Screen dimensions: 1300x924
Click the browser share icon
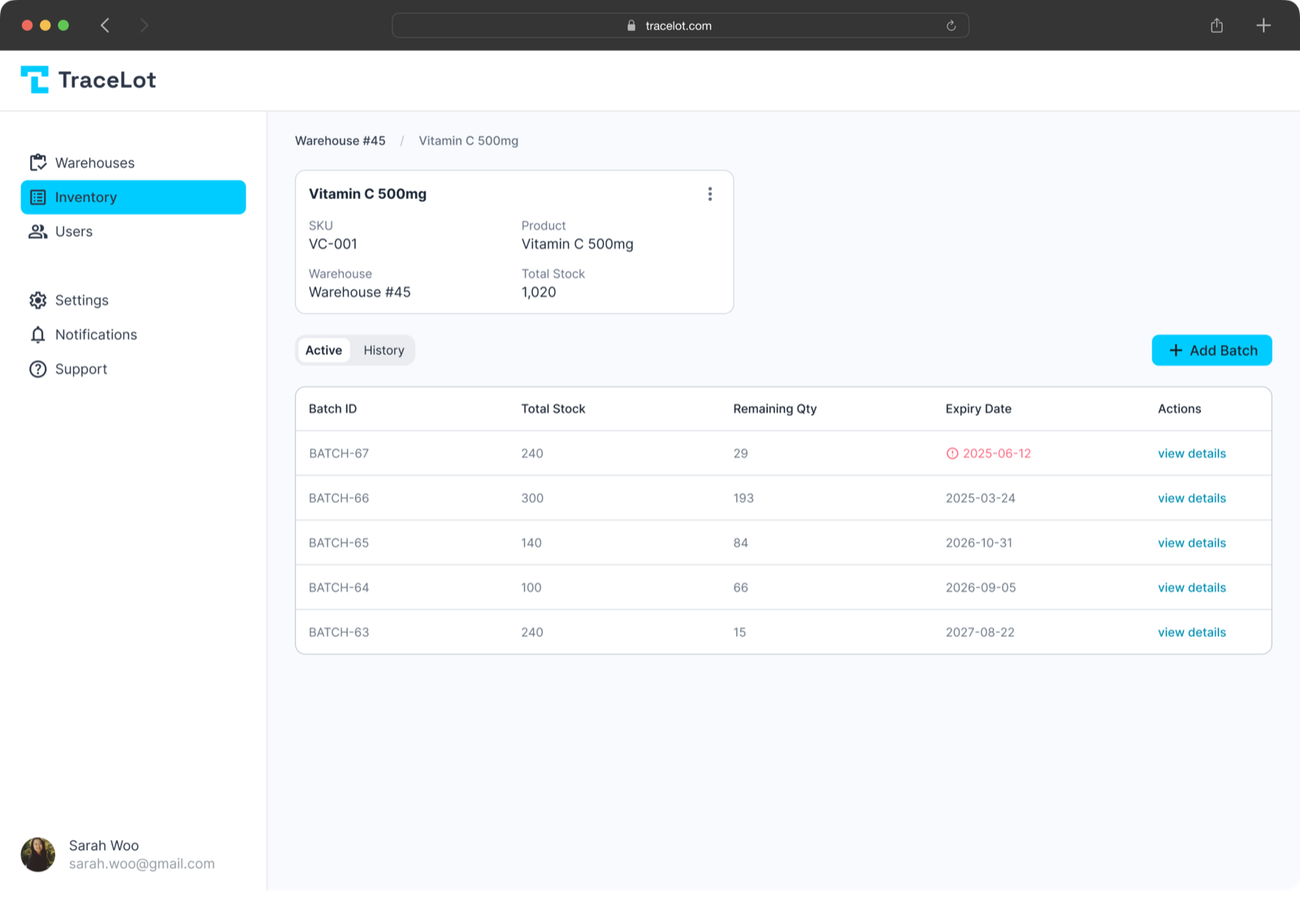coord(1217,25)
